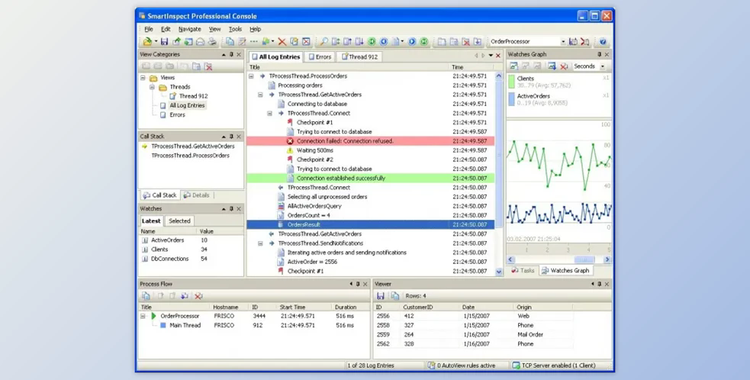750x380 pixels.
Task: Click the blue square icon beside Main Thread
Action: point(163,325)
